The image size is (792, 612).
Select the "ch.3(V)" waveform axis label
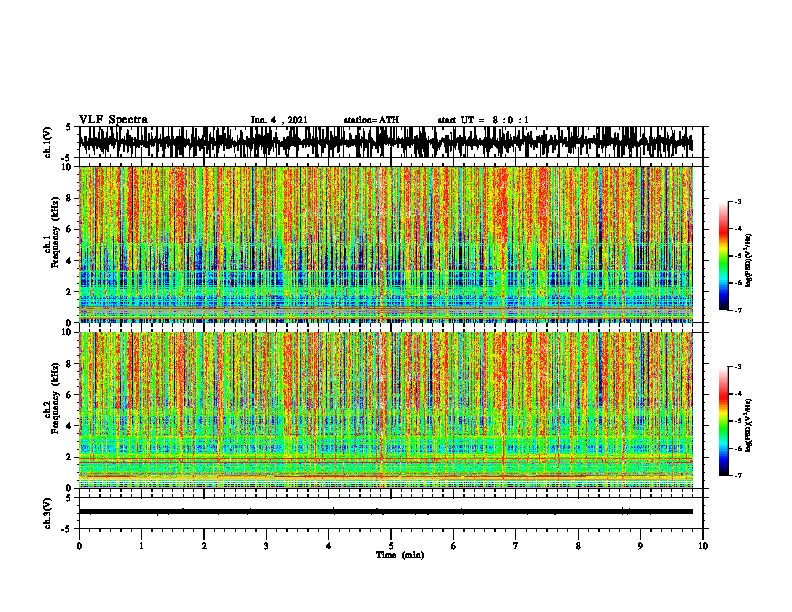[48, 514]
